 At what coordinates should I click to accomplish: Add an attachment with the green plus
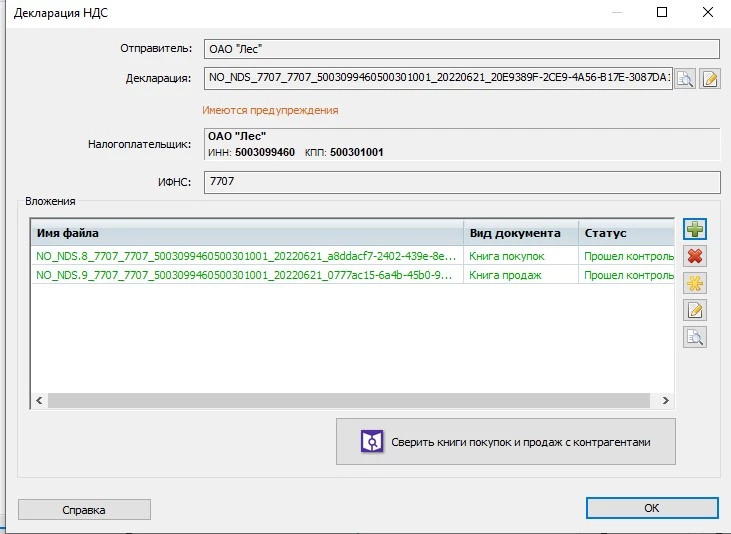[x=695, y=230]
